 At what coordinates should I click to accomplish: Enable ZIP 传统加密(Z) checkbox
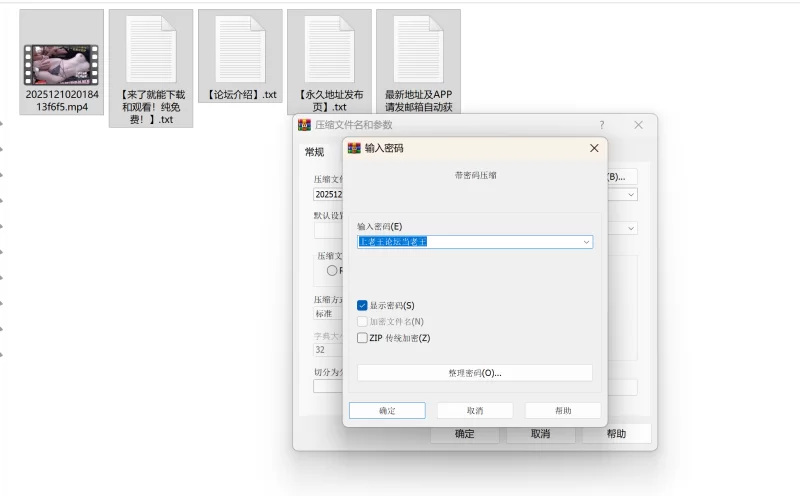tap(362, 338)
